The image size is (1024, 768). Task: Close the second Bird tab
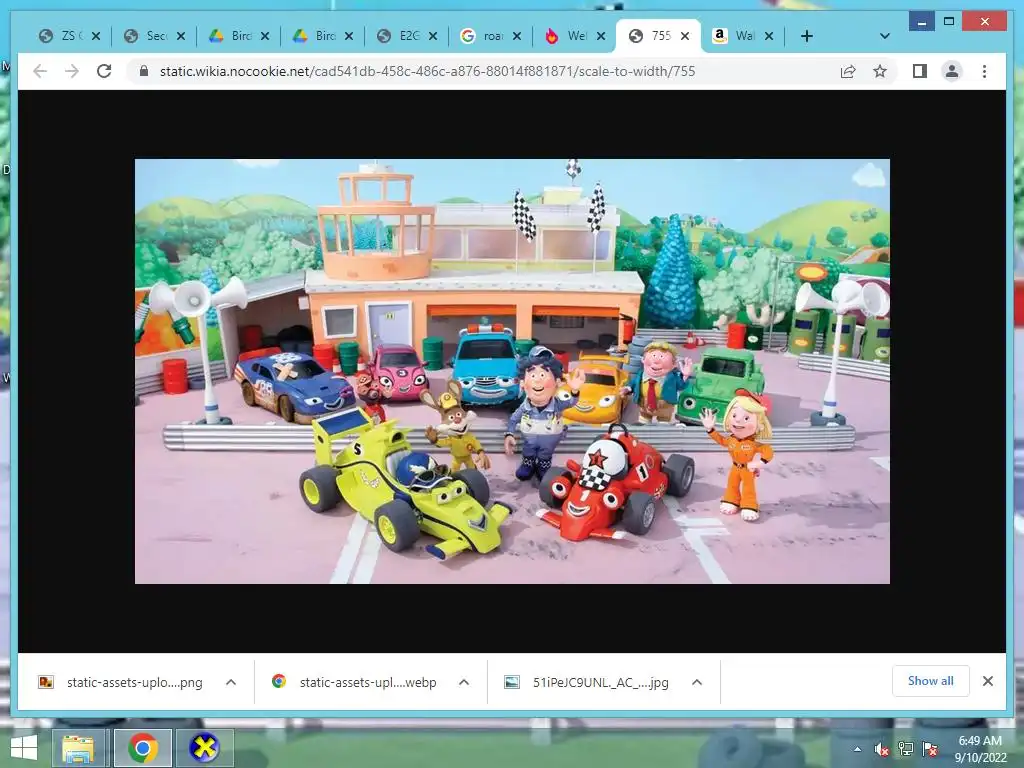click(349, 36)
